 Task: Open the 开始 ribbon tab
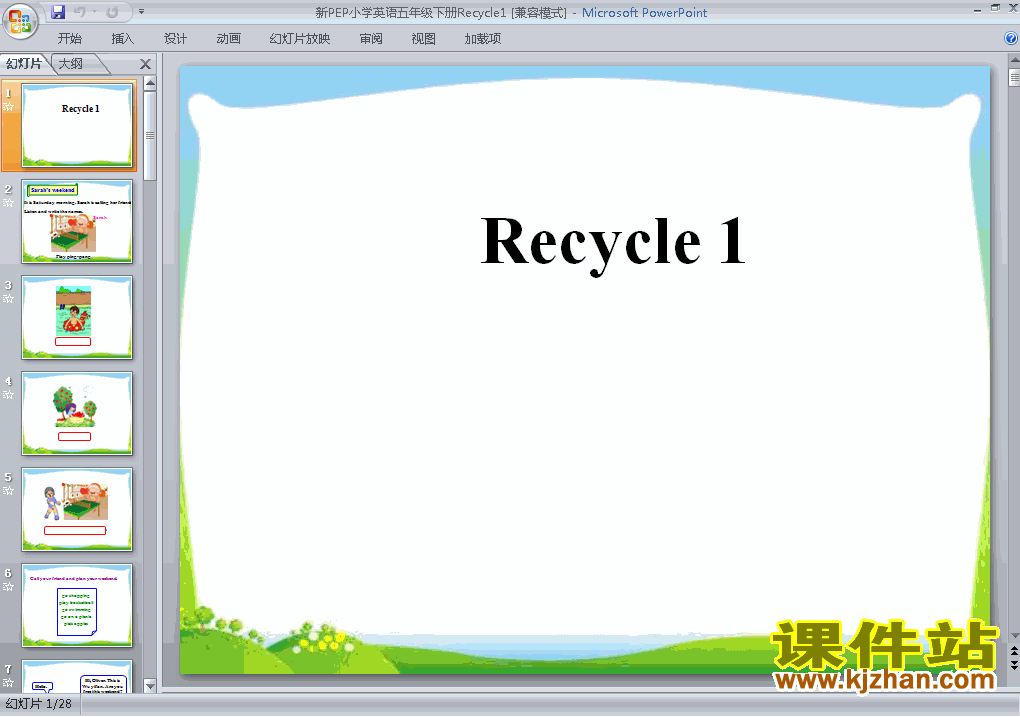[x=70, y=38]
